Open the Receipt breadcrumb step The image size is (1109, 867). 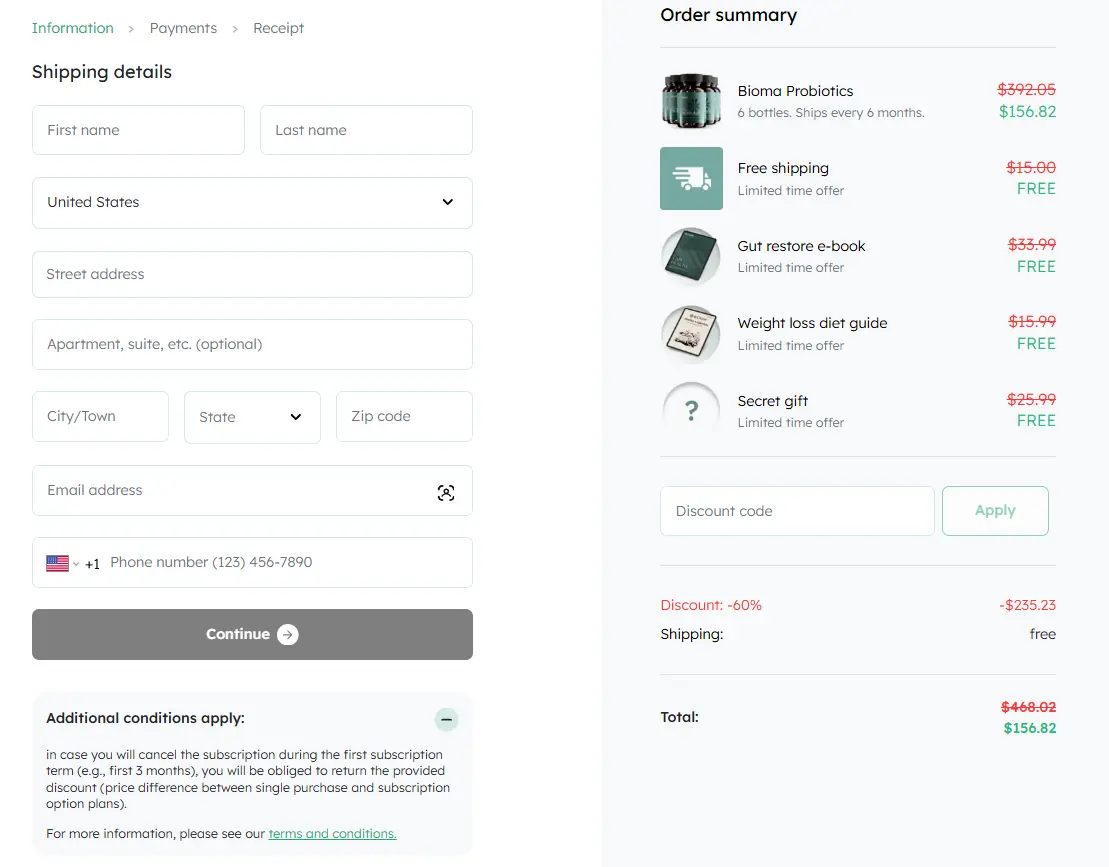click(x=278, y=28)
